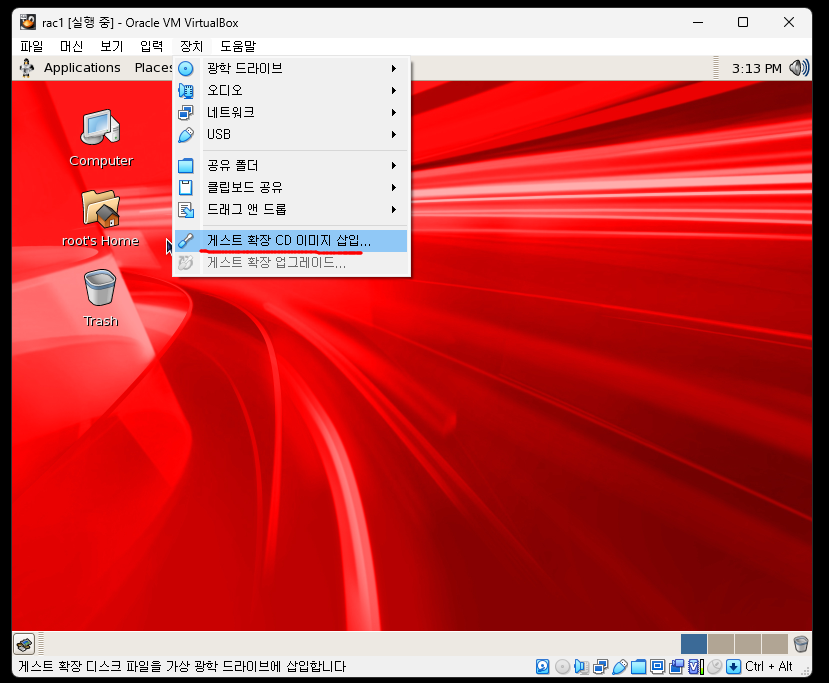This screenshot has width=829, height=683.
Task: Click the audio status bar icon
Action: coord(581,667)
